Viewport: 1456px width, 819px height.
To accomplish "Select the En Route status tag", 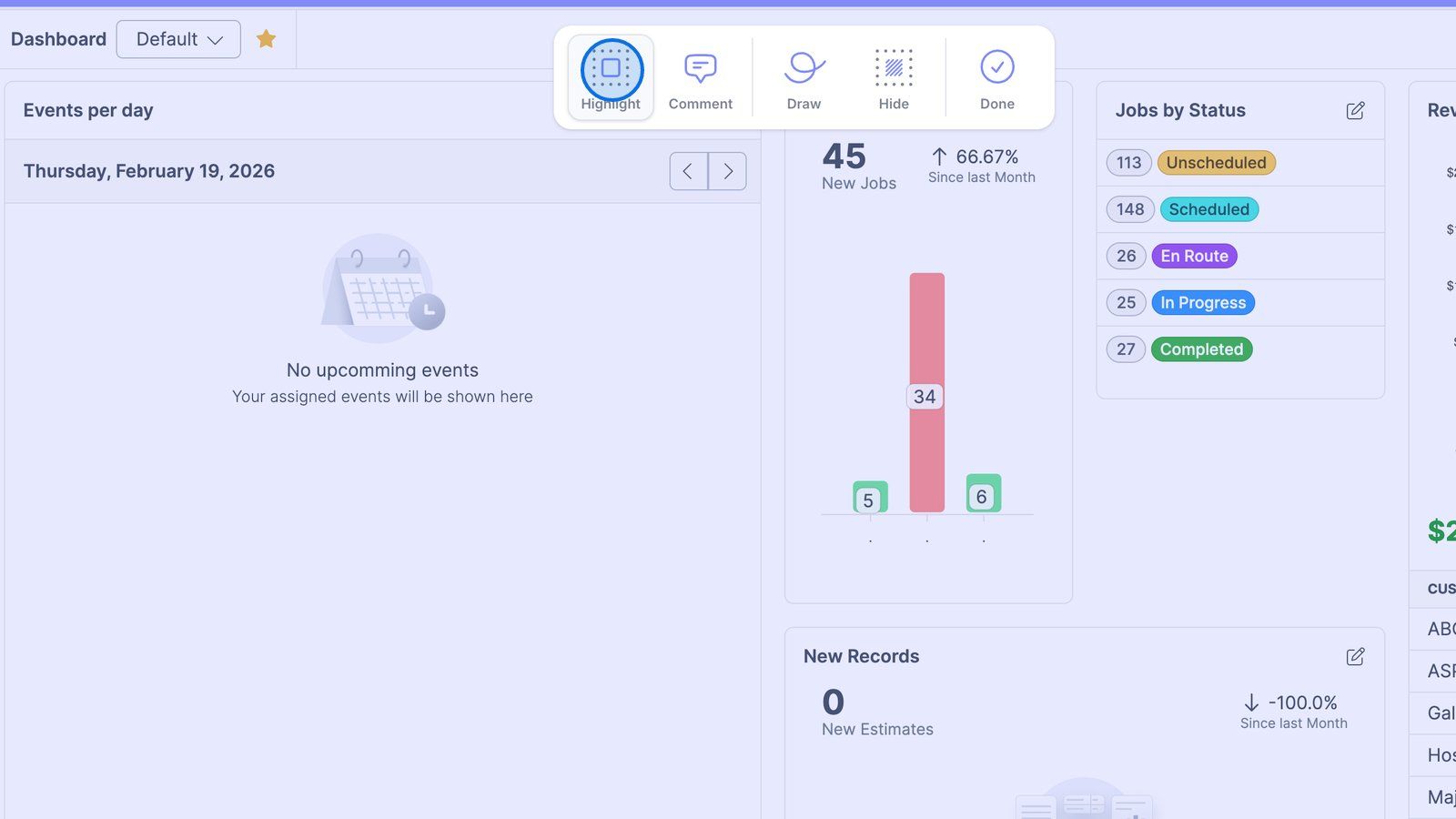I will pos(1194,256).
